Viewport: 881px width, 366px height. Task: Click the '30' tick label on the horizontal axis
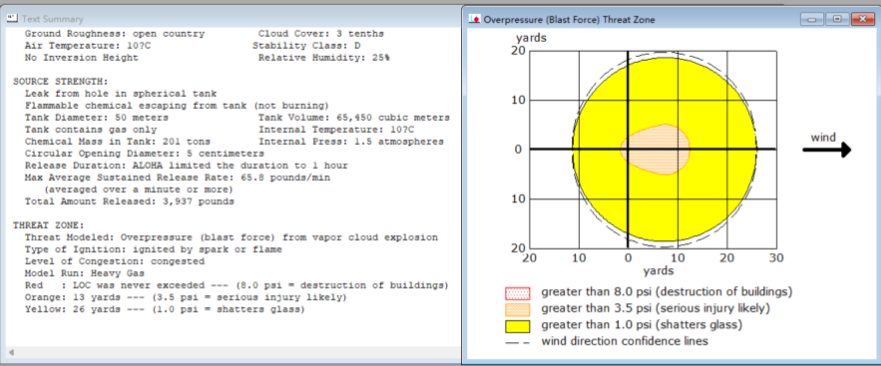[x=776, y=257]
